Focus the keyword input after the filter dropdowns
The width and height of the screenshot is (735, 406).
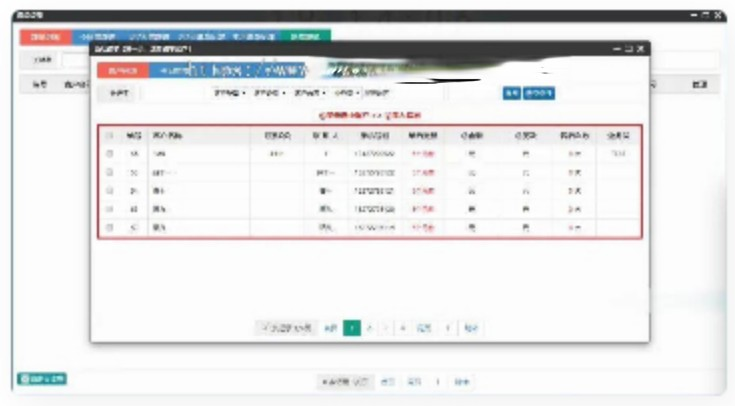point(403,93)
